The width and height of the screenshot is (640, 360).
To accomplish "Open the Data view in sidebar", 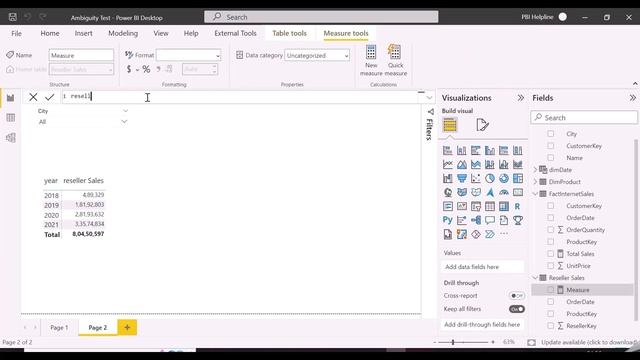I will click(x=11, y=118).
